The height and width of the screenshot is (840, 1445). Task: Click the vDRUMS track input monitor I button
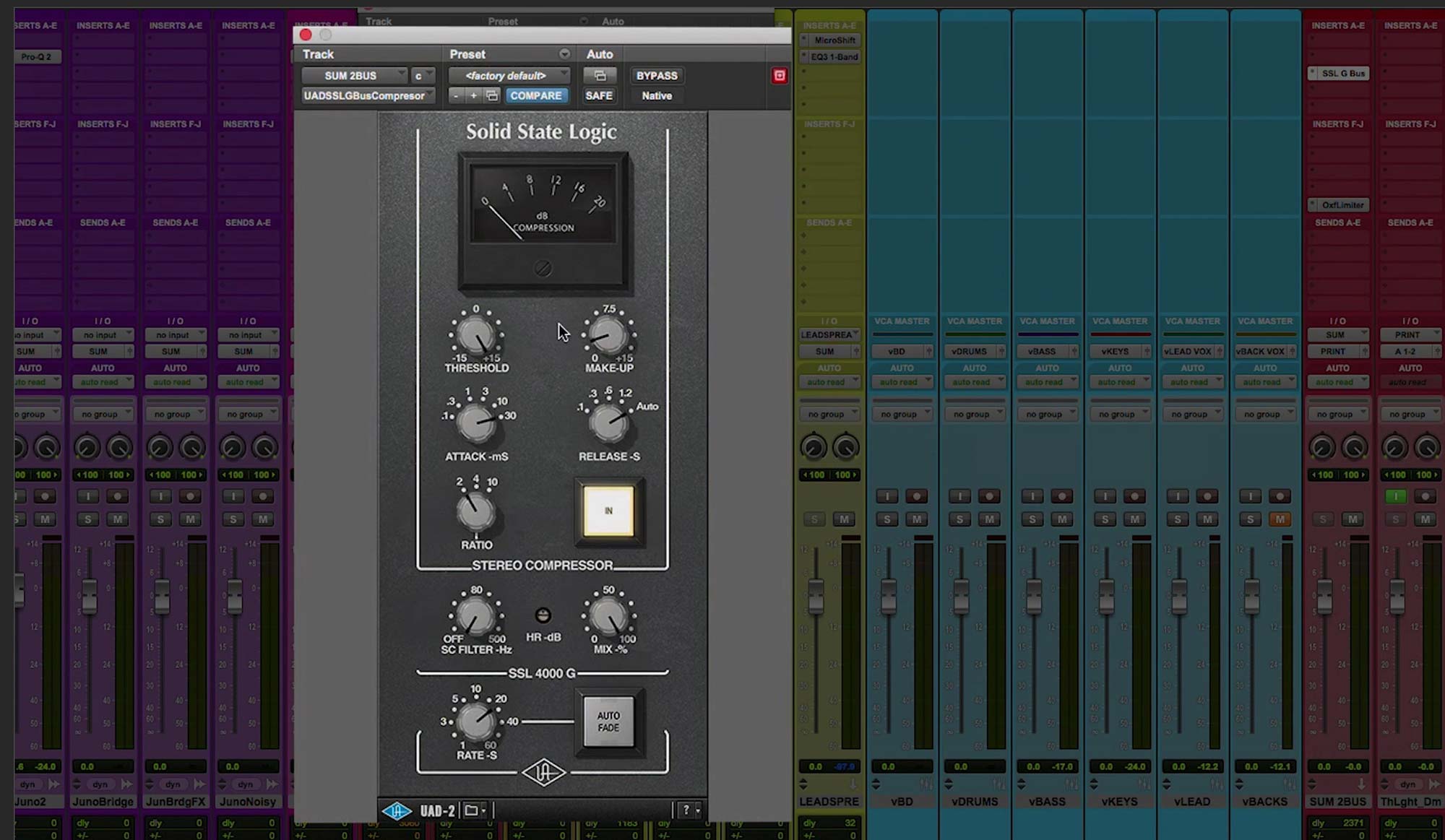pos(959,496)
